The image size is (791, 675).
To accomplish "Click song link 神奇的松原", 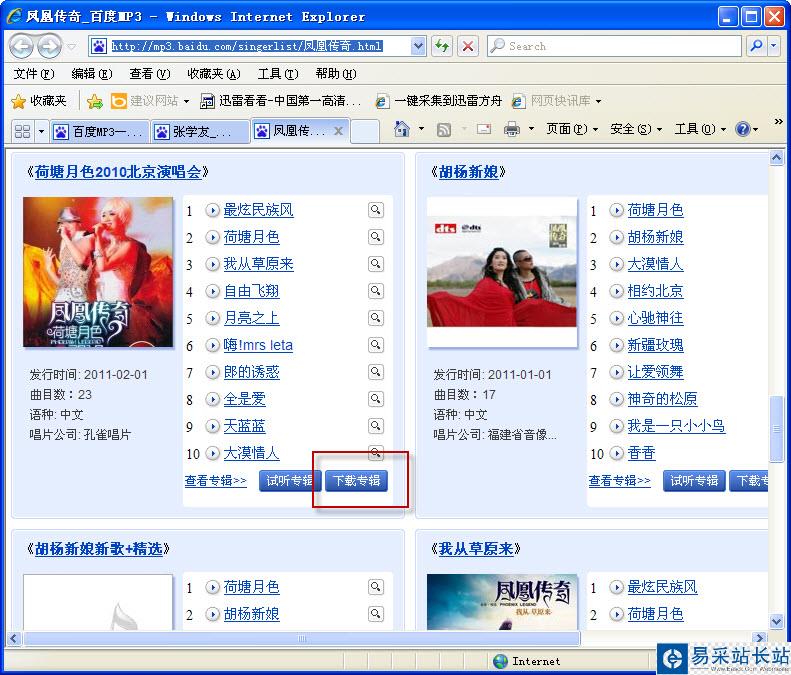I will (662, 400).
